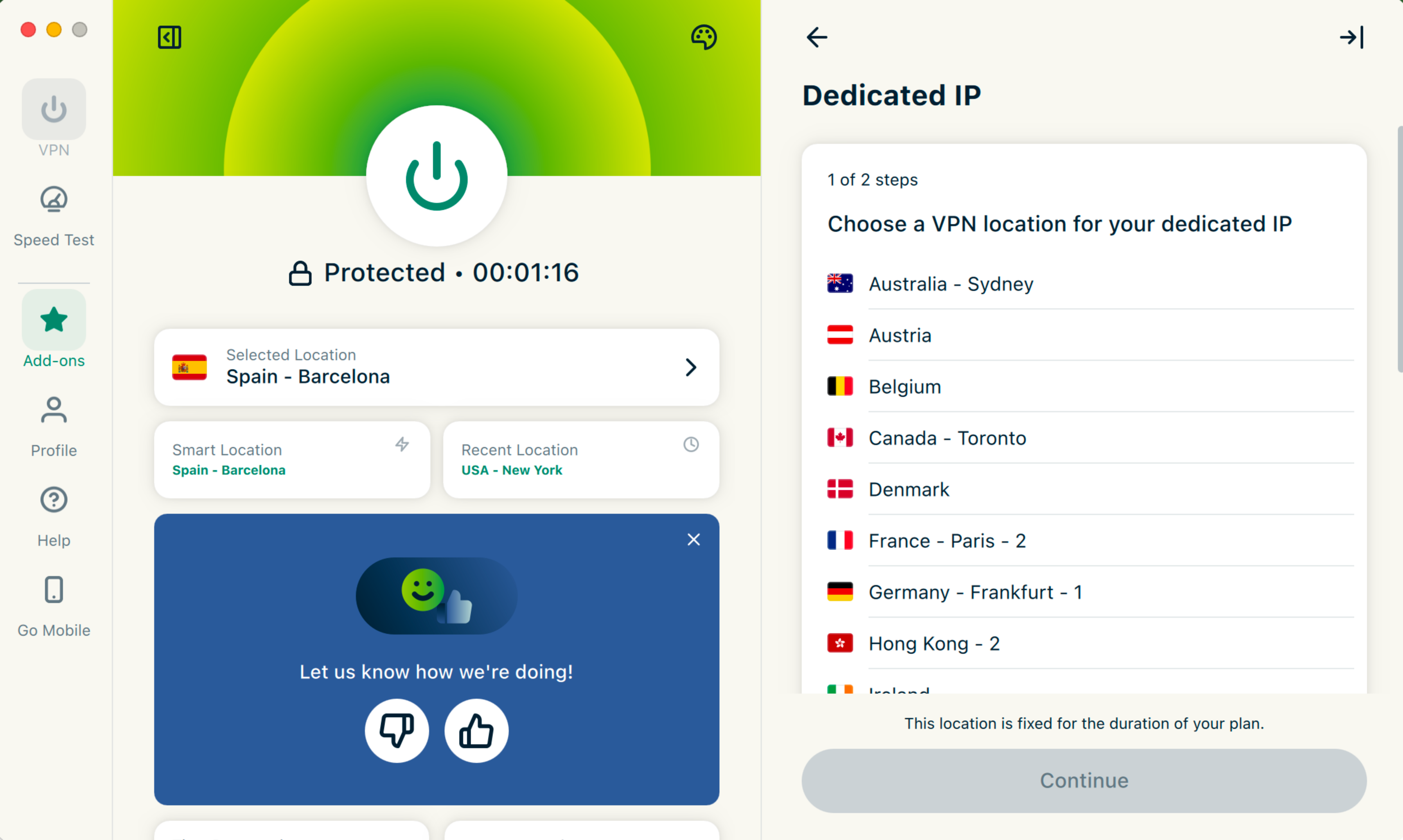
Task: Collapse the sidebar with the panel icon
Action: pos(169,37)
